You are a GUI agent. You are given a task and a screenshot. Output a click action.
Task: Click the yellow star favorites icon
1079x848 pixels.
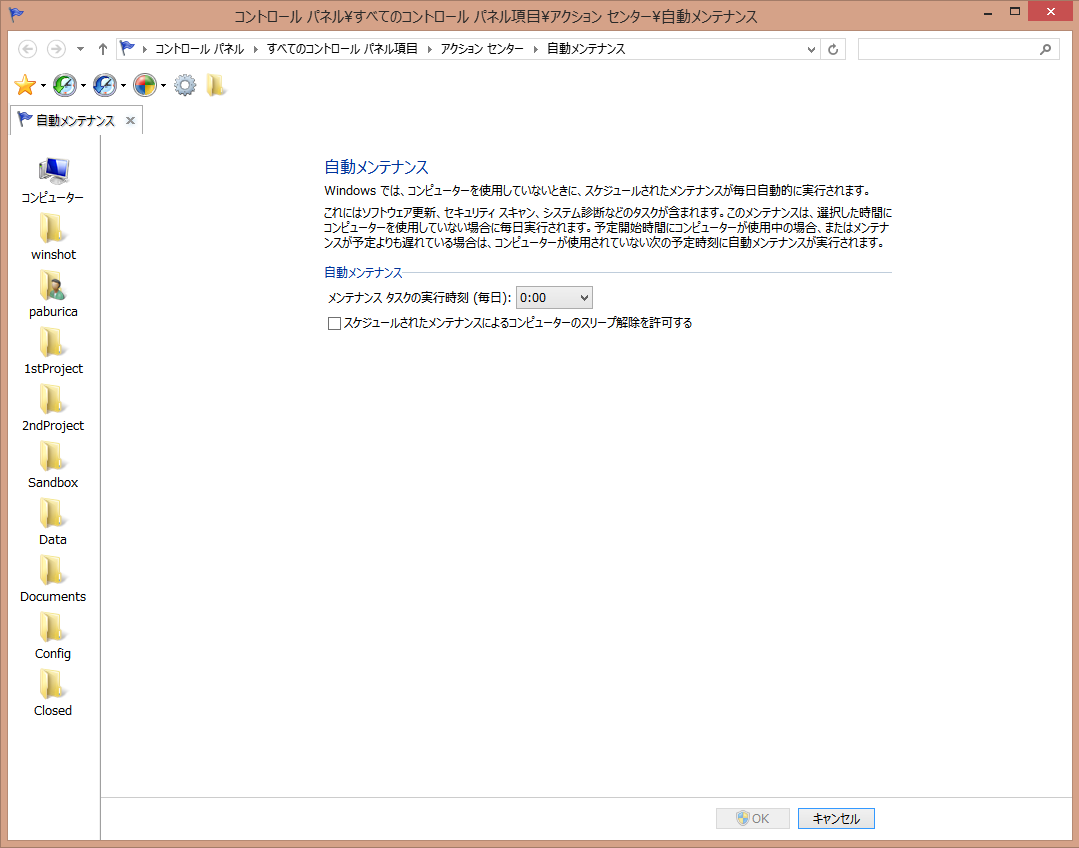pyautogui.click(x=25, y=86)
